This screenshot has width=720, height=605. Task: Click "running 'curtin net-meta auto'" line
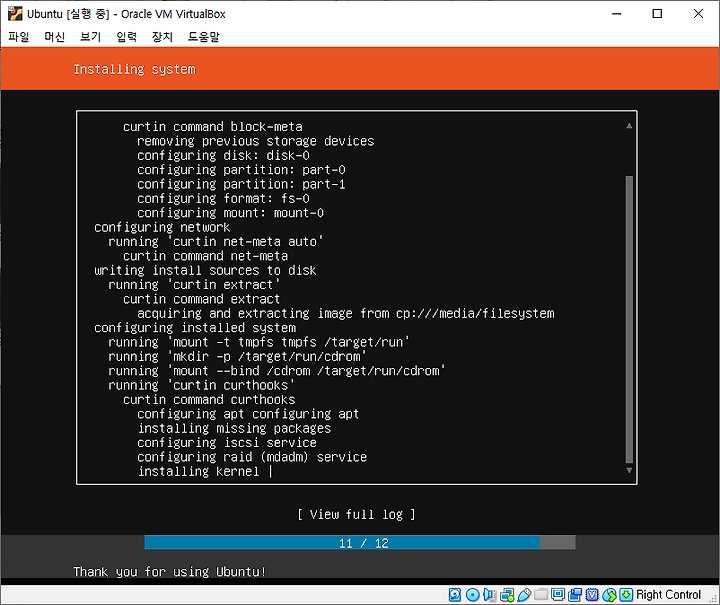coord(216,241)
